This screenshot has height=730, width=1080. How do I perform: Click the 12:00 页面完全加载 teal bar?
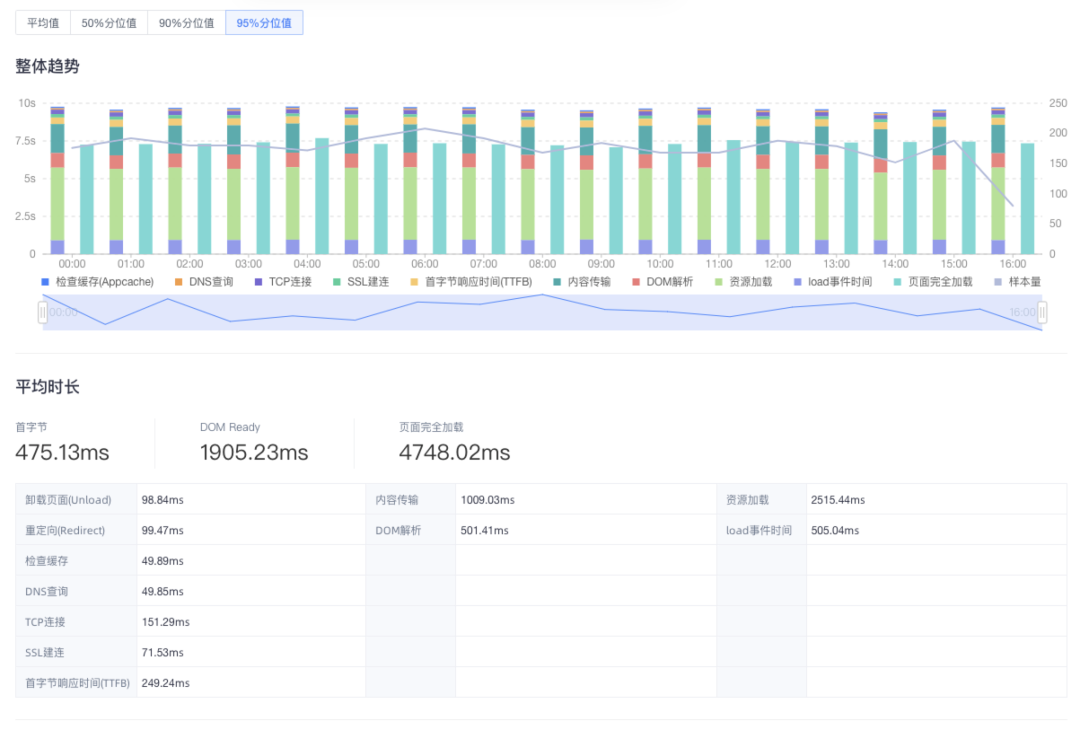click(792, 198)
